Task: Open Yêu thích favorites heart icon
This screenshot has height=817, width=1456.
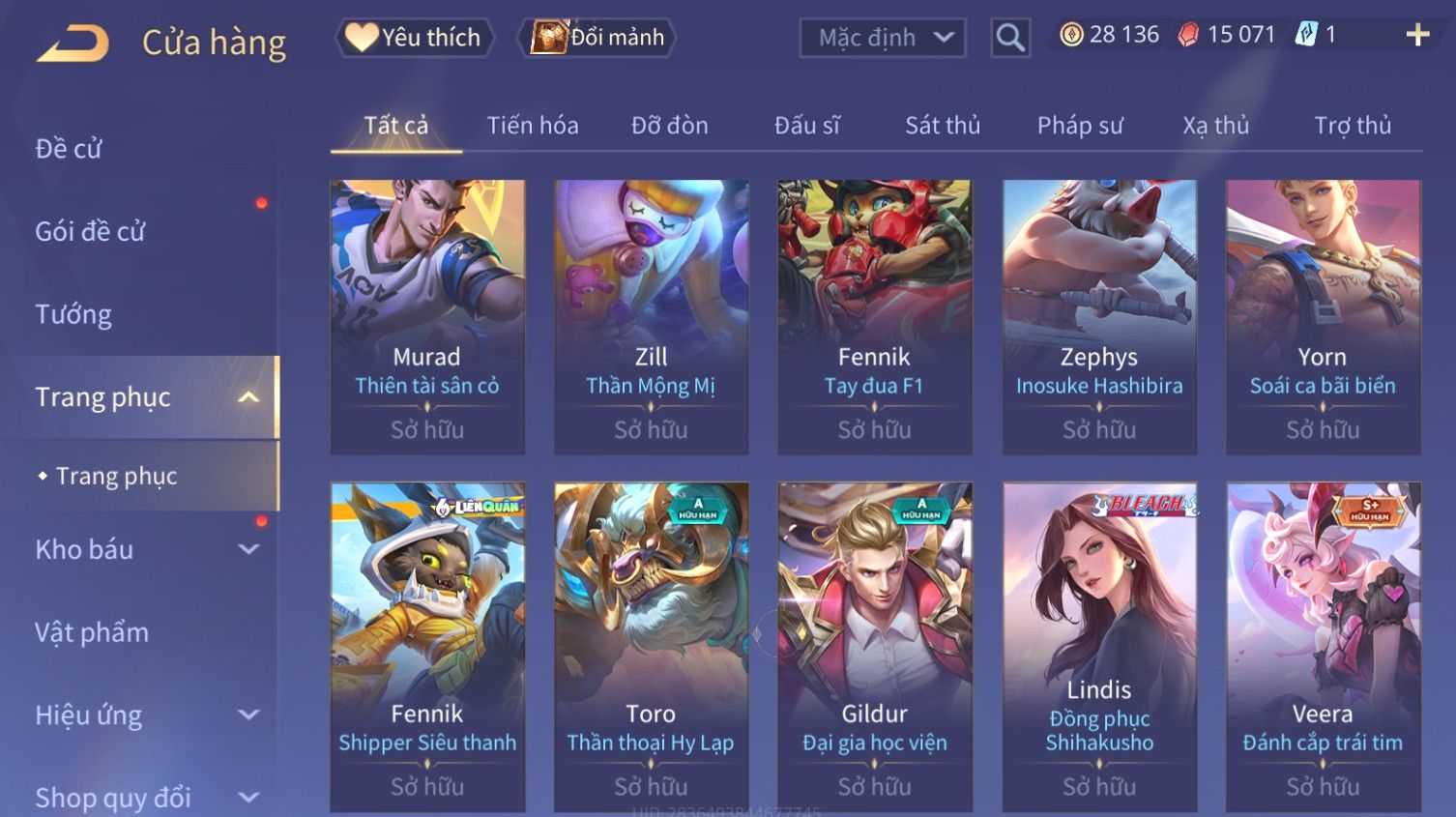Action: pyautogui.click(x=362, y=37)
